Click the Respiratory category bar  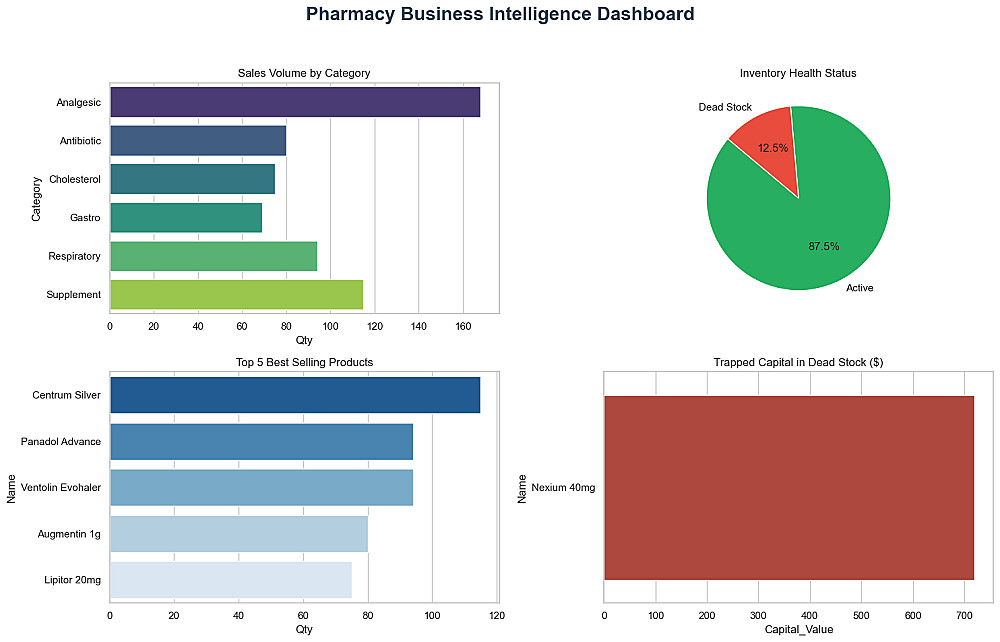click(213, 256)
